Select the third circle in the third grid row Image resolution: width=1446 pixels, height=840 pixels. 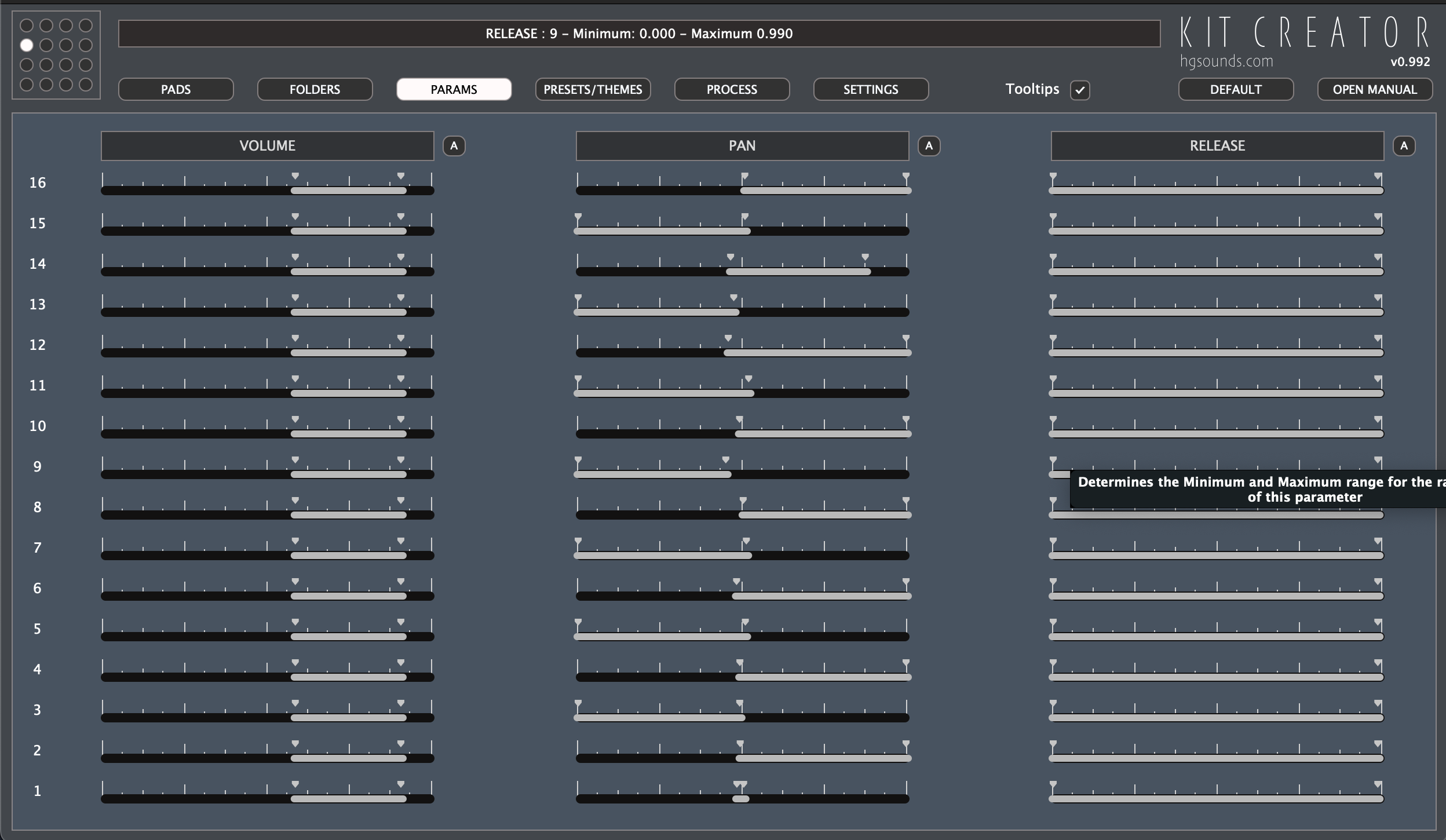click(66, 64)
